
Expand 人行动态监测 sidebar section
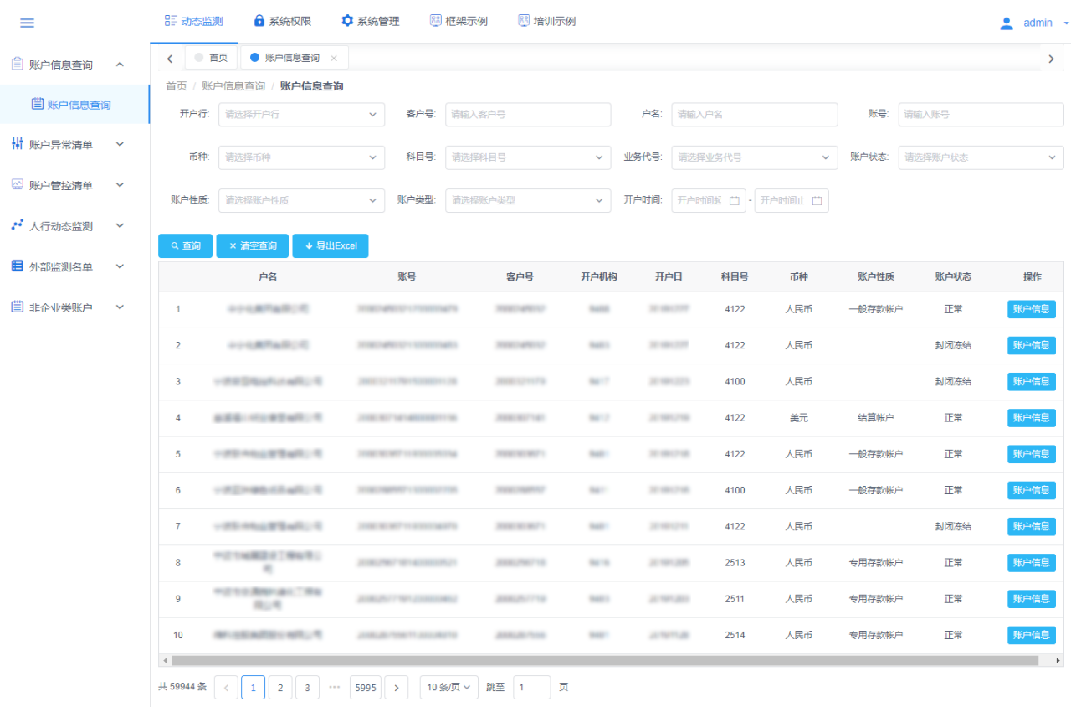68,226
